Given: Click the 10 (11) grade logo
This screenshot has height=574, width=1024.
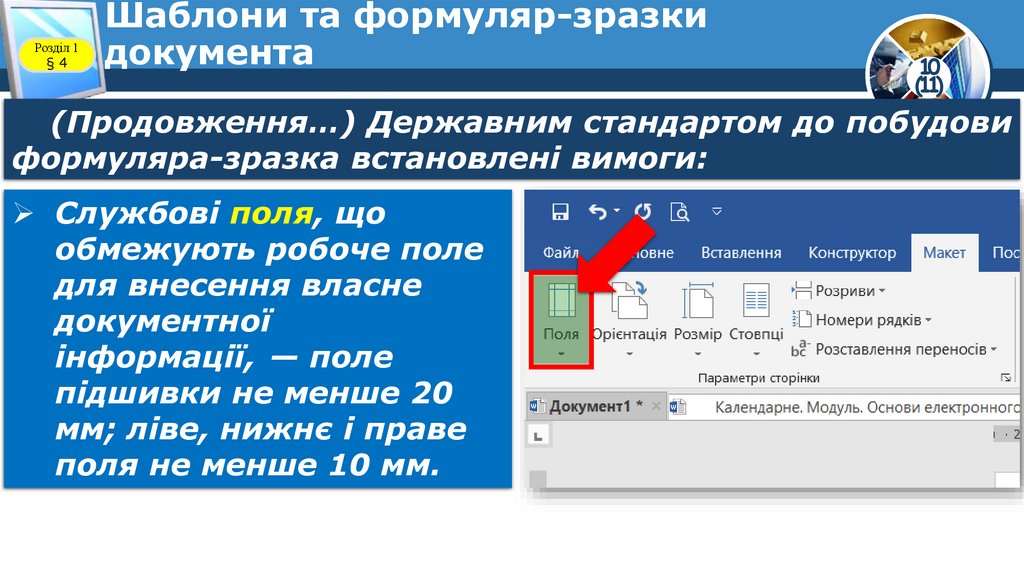Looking at the screenshot, I should [x=928, y=57].
